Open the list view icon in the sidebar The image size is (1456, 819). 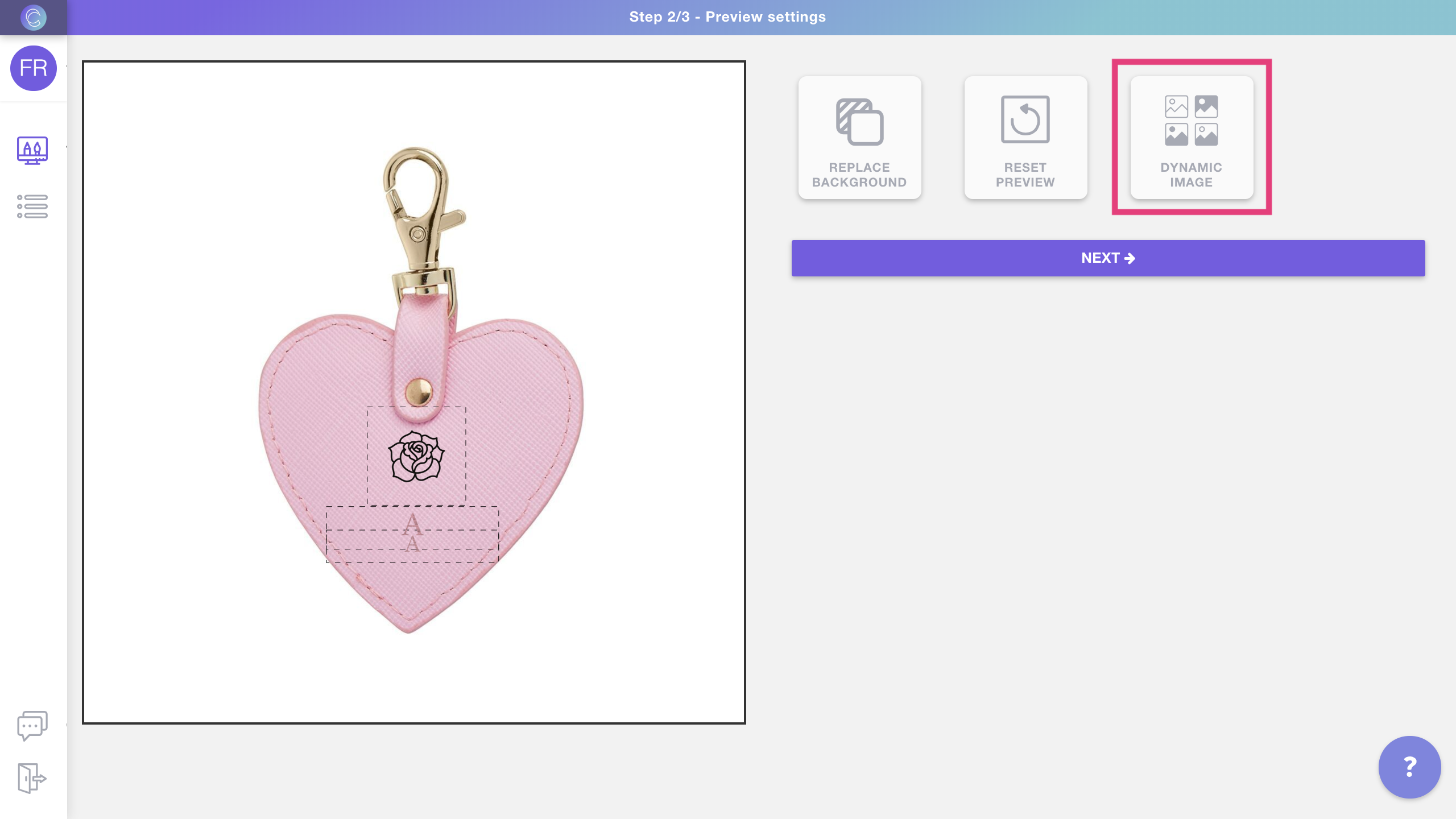31,206
